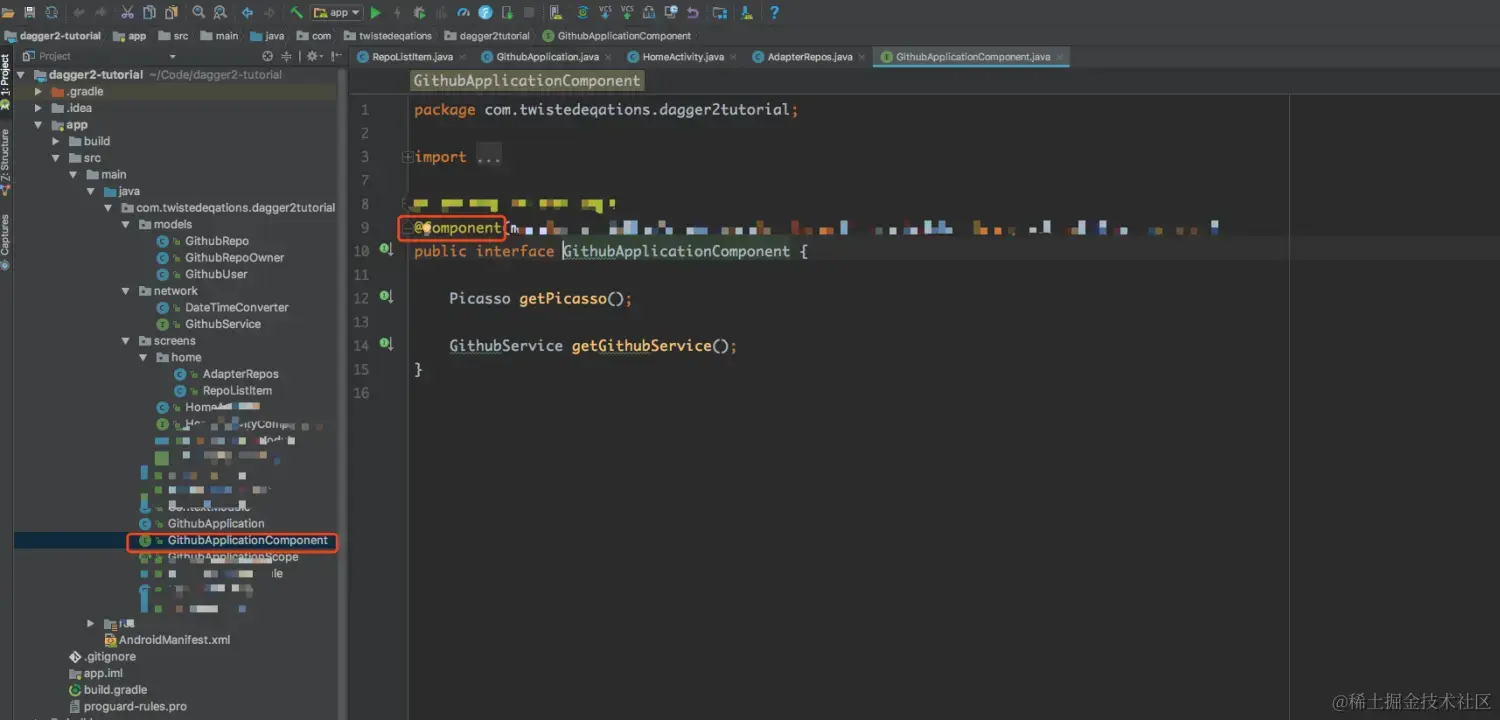Run app with the green play icon

[x=376, y=12]
